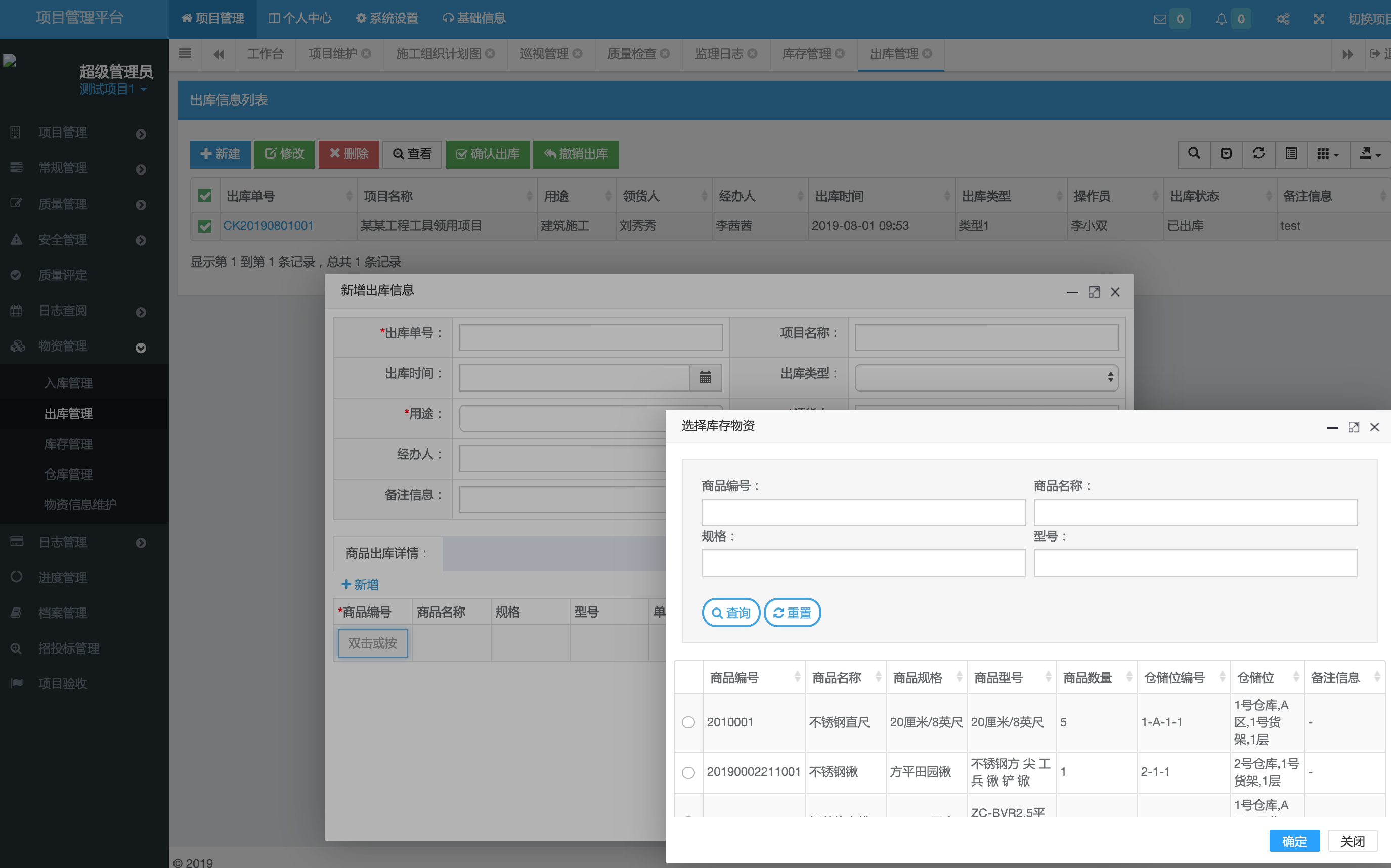The height and width of the screenshot is (868, 1391).
Task: Click the notification bell icon
Action: tap(1221, 19)
